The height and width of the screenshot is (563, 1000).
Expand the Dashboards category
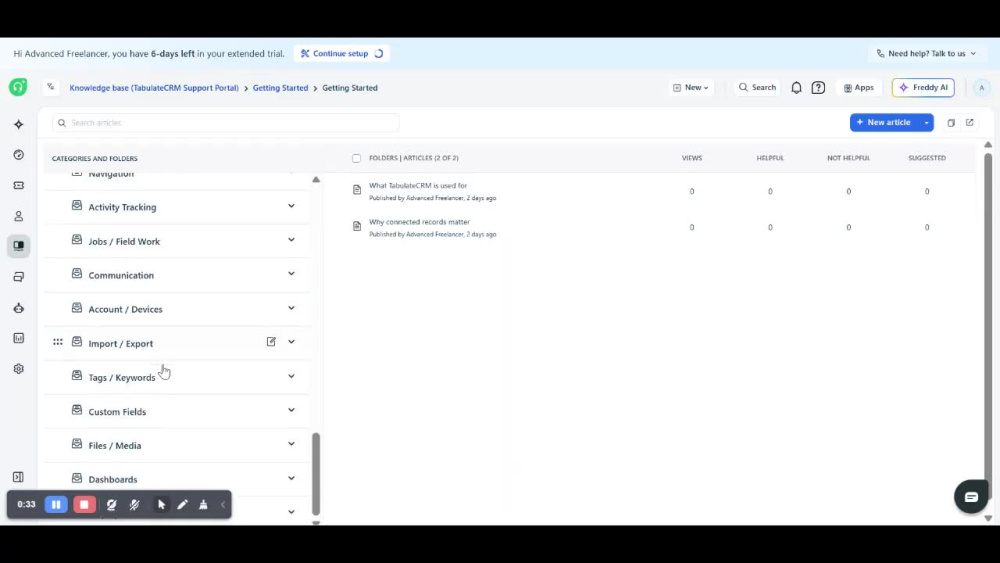291,478
